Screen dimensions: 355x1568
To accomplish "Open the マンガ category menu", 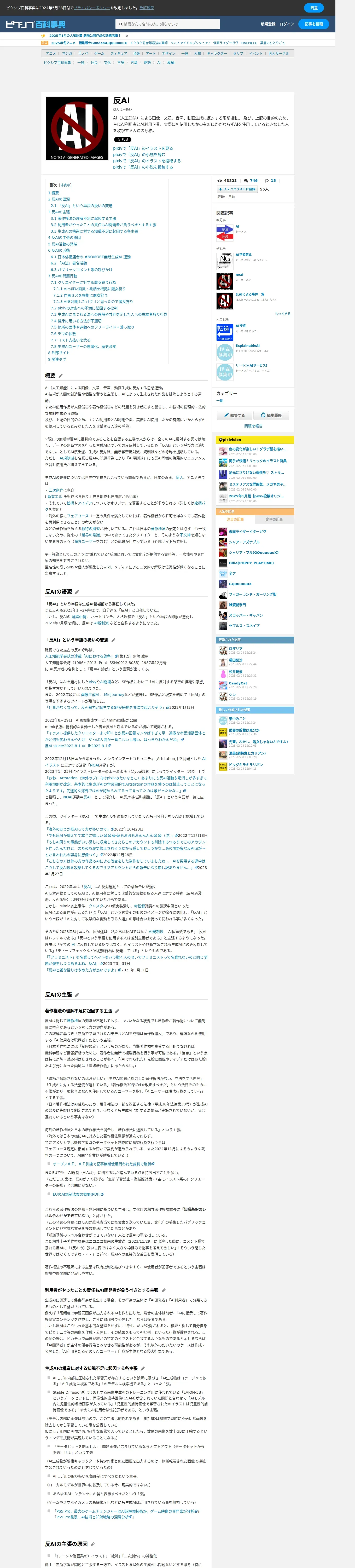I will (x=66, y=54).
